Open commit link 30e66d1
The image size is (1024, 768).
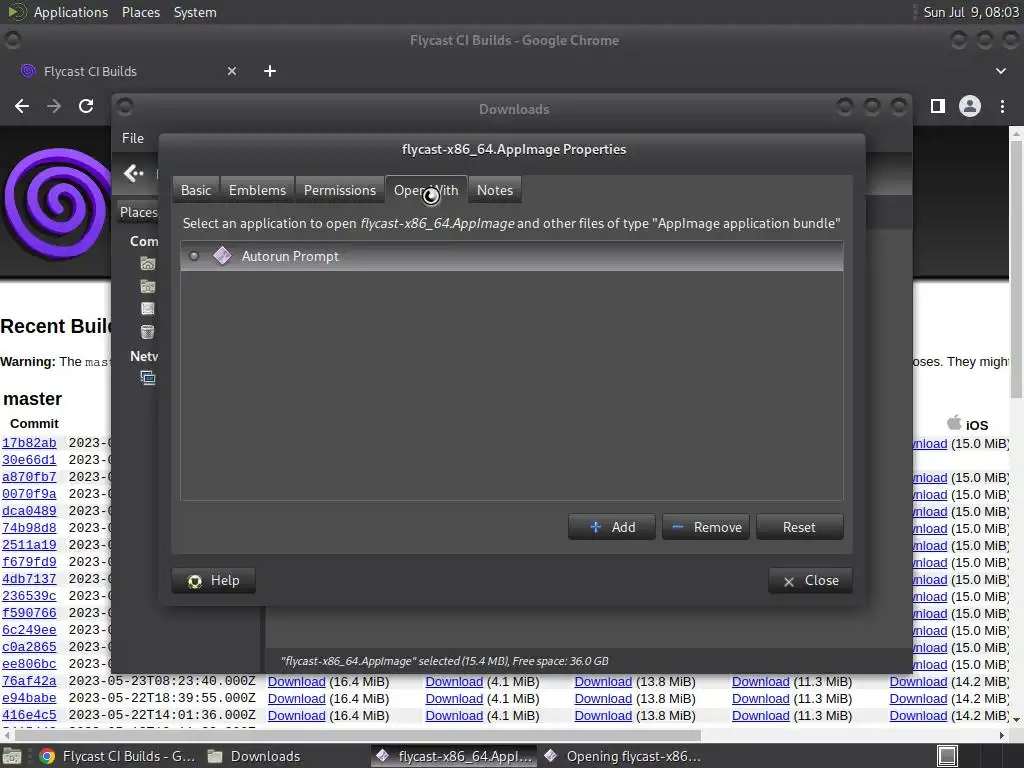(29, 460)
